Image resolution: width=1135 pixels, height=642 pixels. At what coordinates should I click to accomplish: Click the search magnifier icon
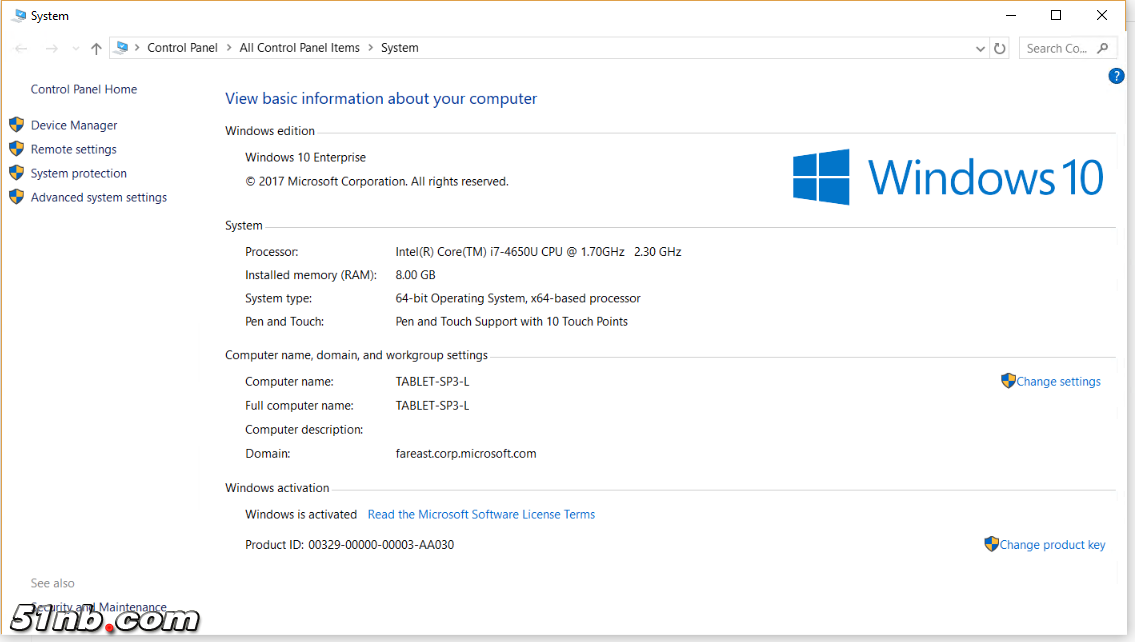(1103, 48)
